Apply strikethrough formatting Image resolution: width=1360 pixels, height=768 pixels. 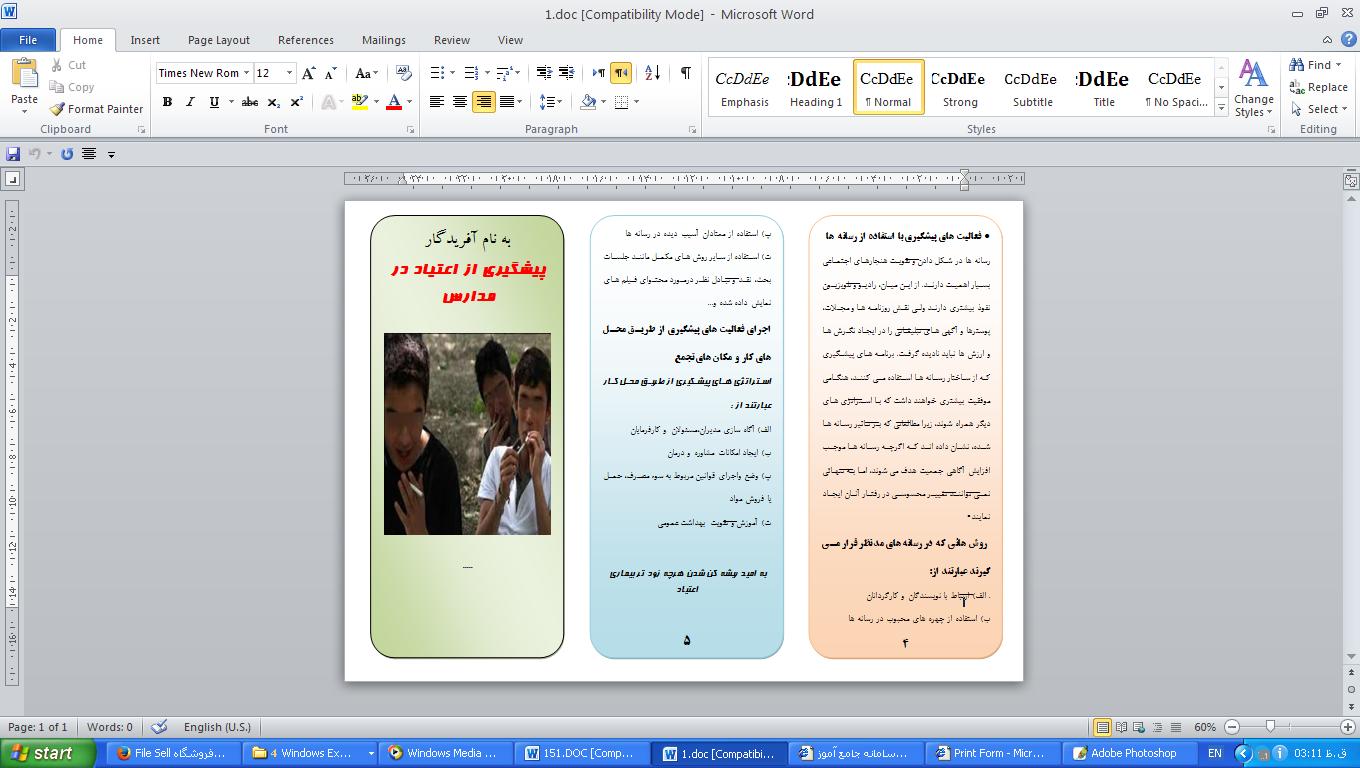pos(250,102)
